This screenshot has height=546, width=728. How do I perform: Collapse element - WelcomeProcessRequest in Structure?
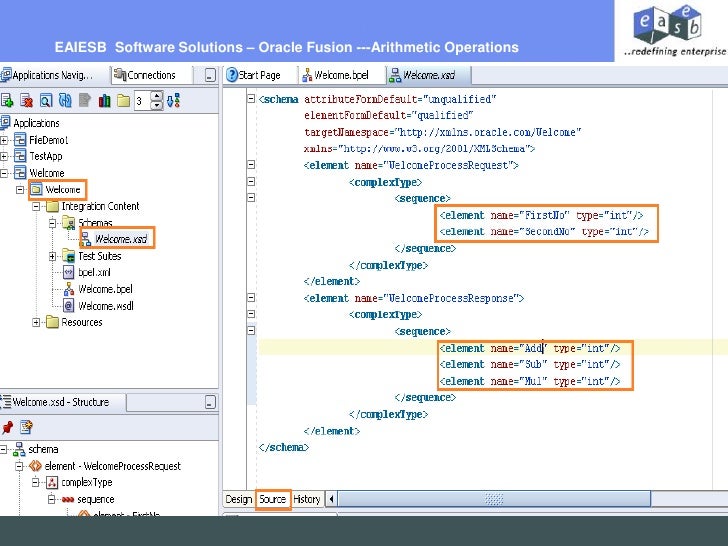20,466
